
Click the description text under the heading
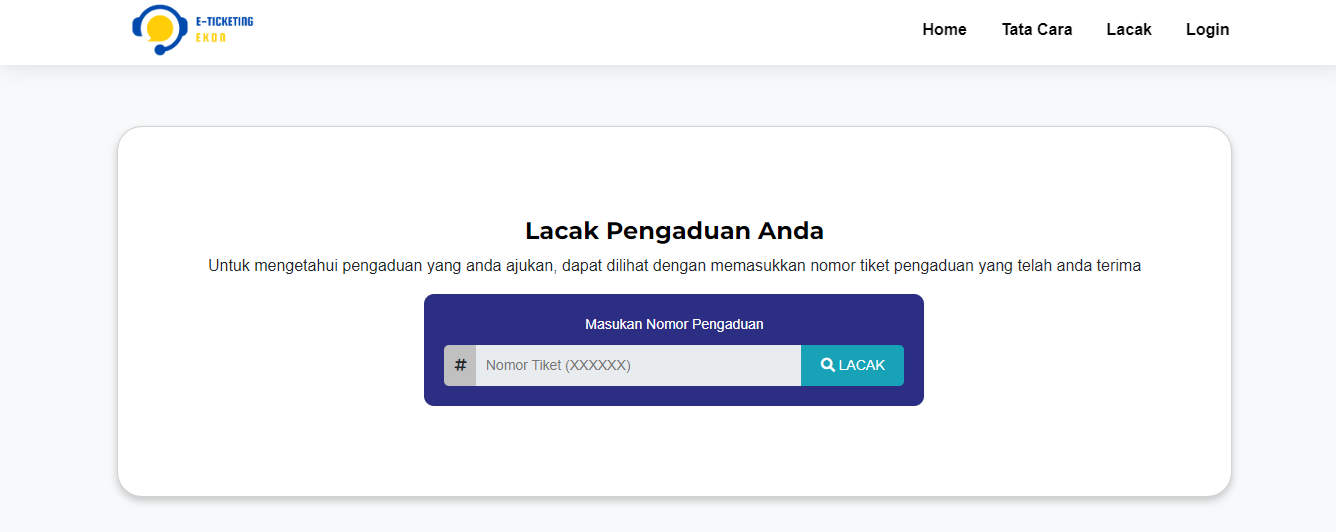tap(674, 266)
